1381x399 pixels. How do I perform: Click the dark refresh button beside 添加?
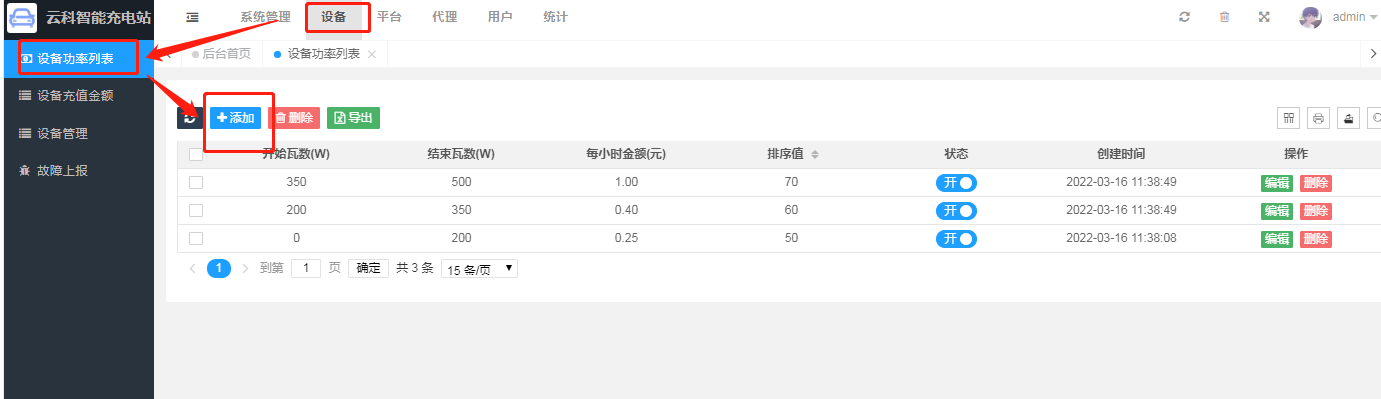190,118
